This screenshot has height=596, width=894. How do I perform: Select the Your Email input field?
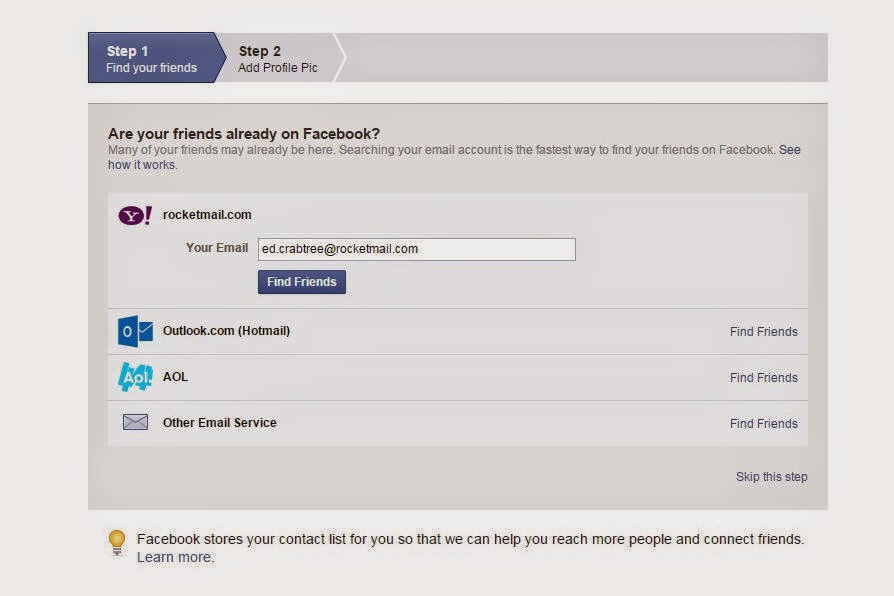tap(416, 249)
